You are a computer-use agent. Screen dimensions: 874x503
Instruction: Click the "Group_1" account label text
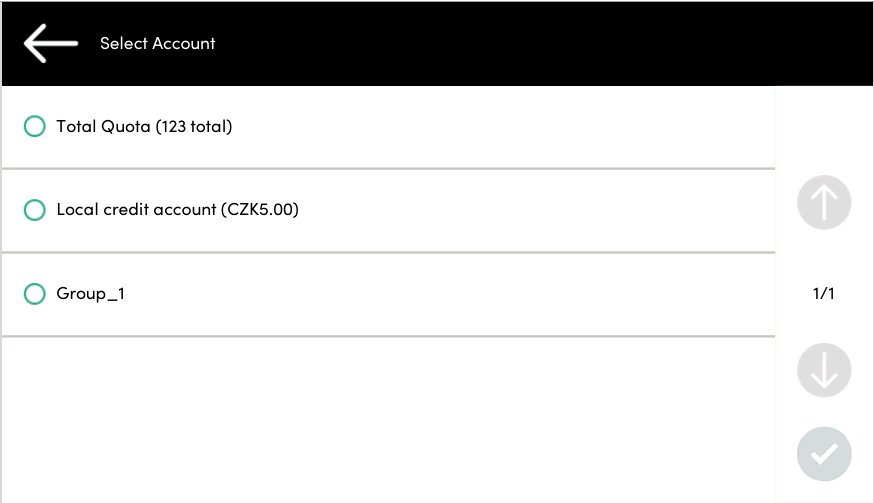pyautogui.click(x=90, y=294)
